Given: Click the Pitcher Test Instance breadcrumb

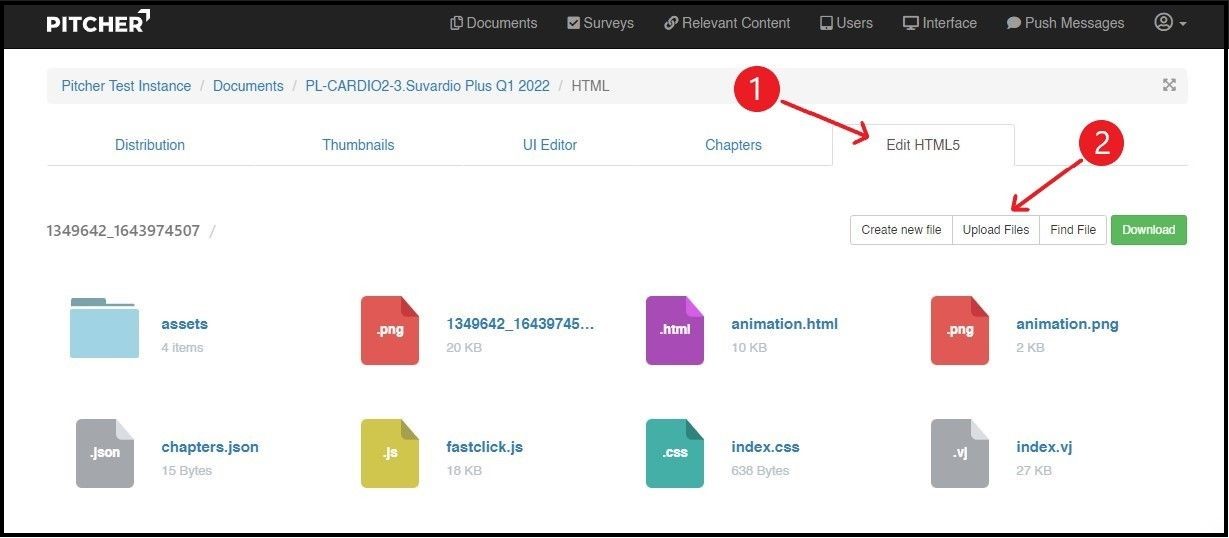Looking at the screenshot, I should point(126,86).
